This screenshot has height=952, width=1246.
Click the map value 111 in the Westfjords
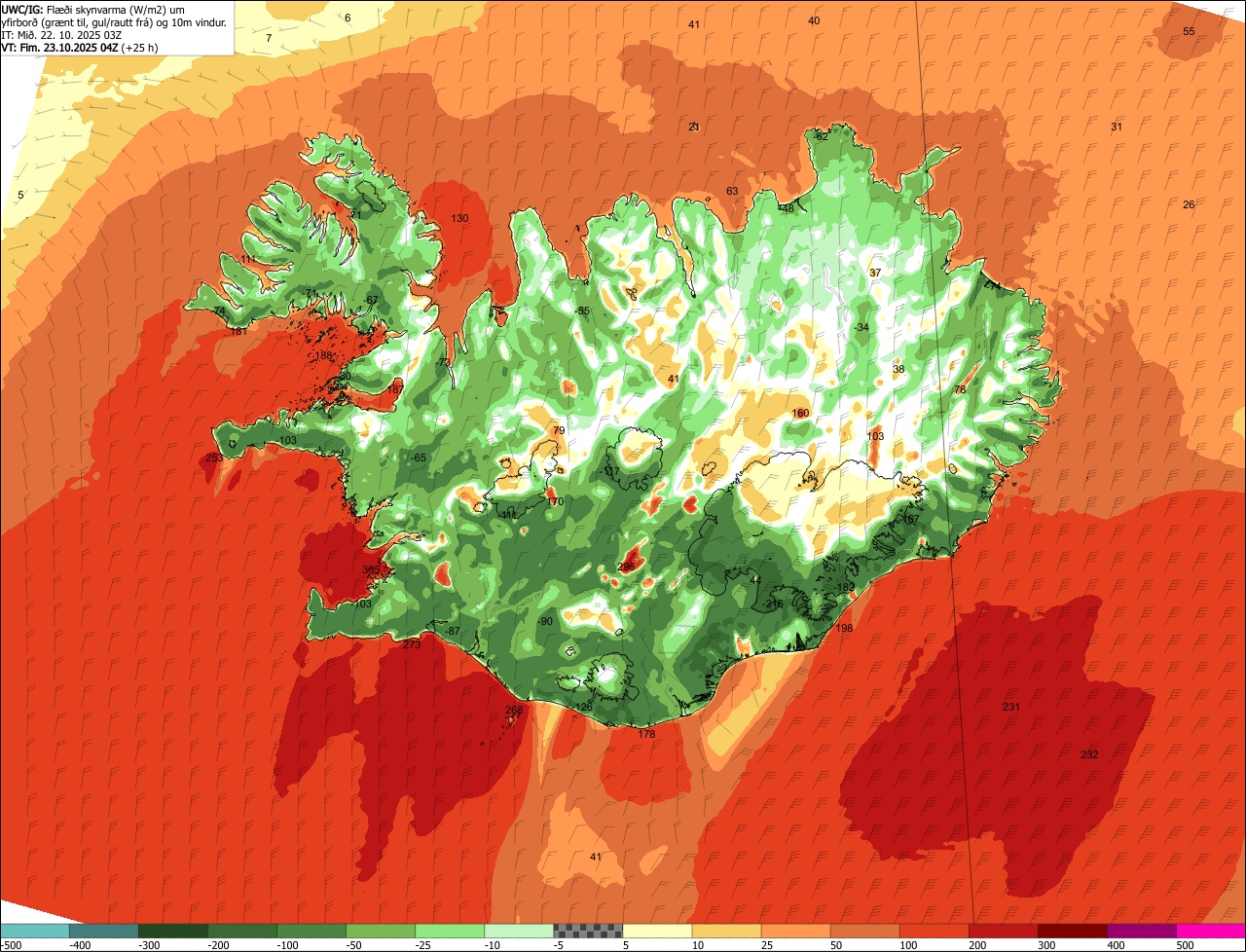[249, 261]
